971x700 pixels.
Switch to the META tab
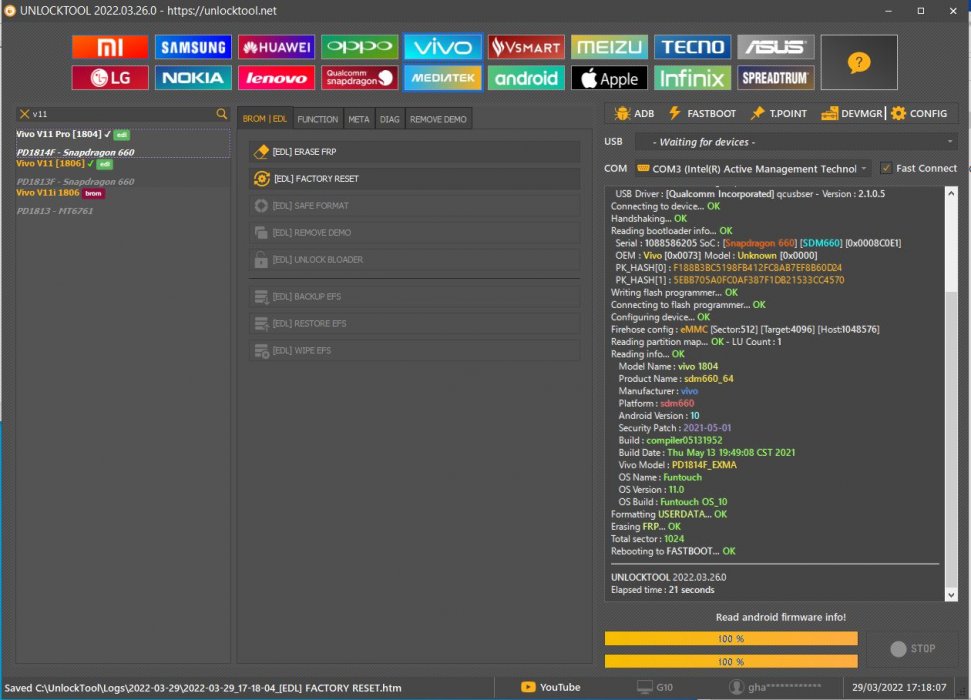pos(359,119)
